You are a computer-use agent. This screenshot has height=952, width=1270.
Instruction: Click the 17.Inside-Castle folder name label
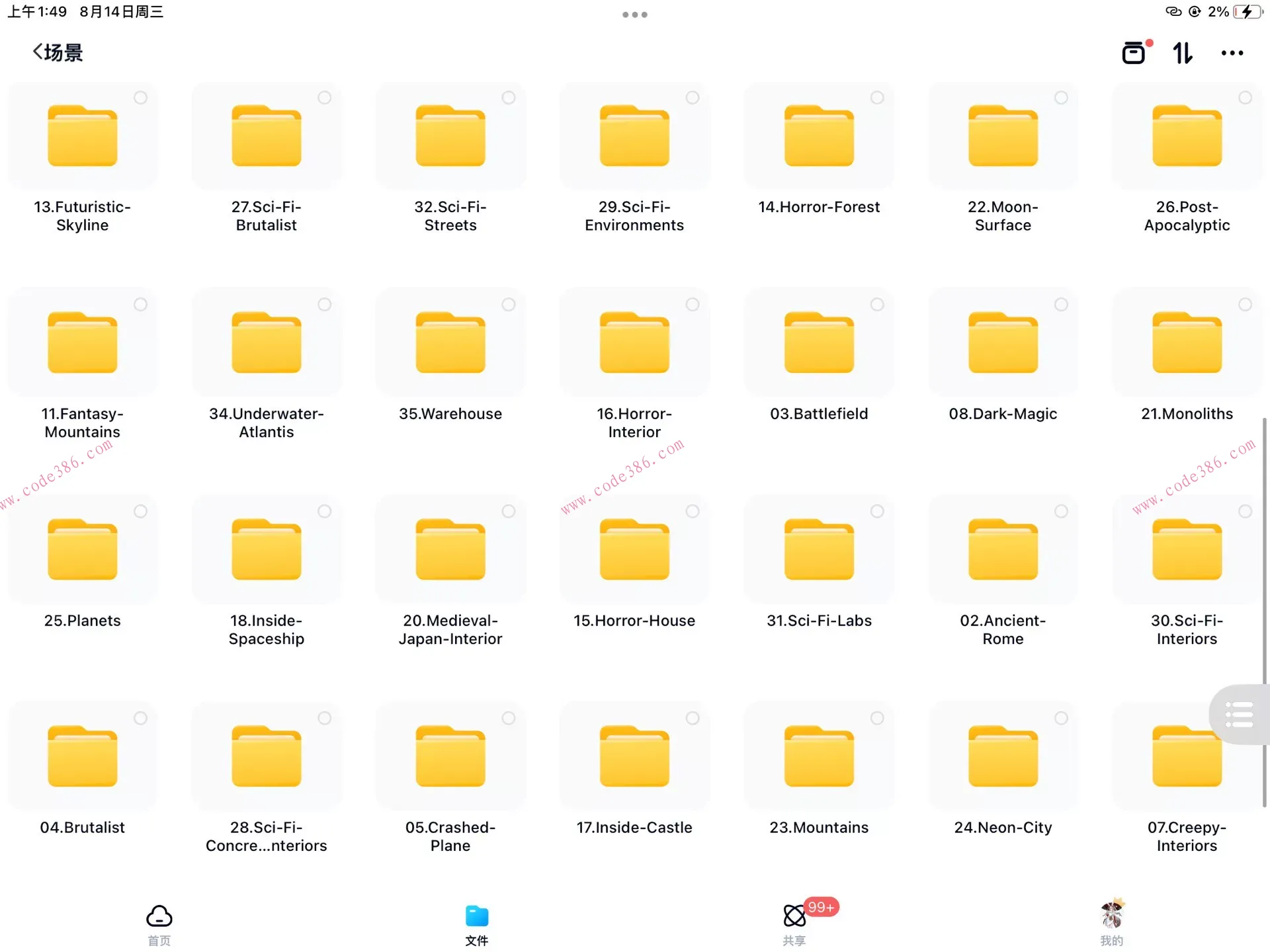point(634,827)
